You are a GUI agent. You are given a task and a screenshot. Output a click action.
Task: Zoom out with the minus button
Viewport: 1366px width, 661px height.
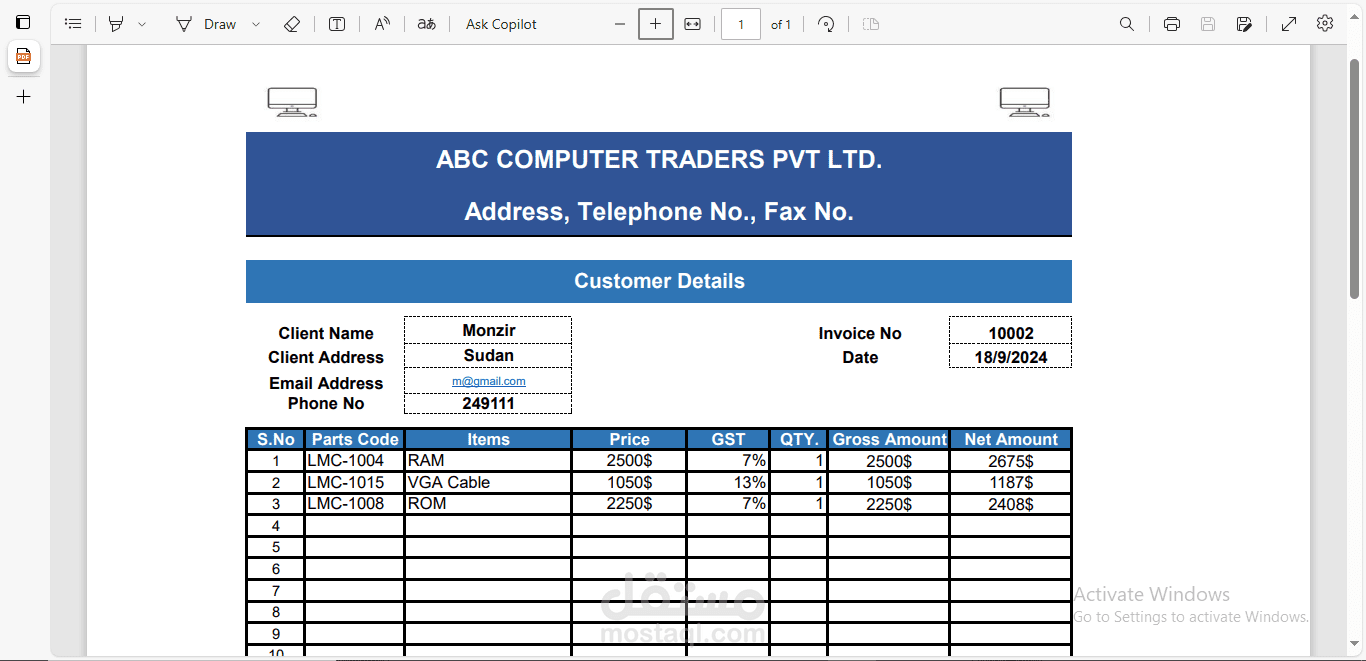click(x=620, y=24)
